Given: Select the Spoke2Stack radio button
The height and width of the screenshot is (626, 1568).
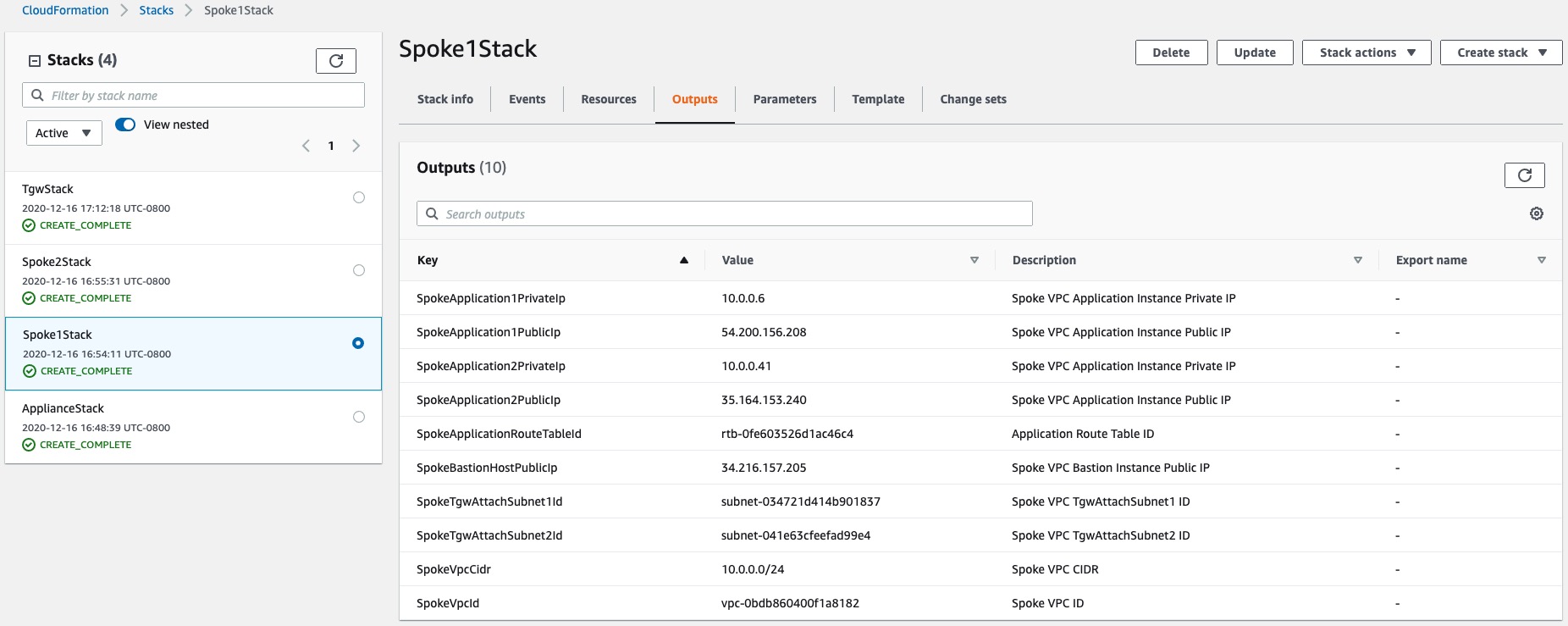Looking at the screenshot, I should pyautogui.click(x=359, y=270).
